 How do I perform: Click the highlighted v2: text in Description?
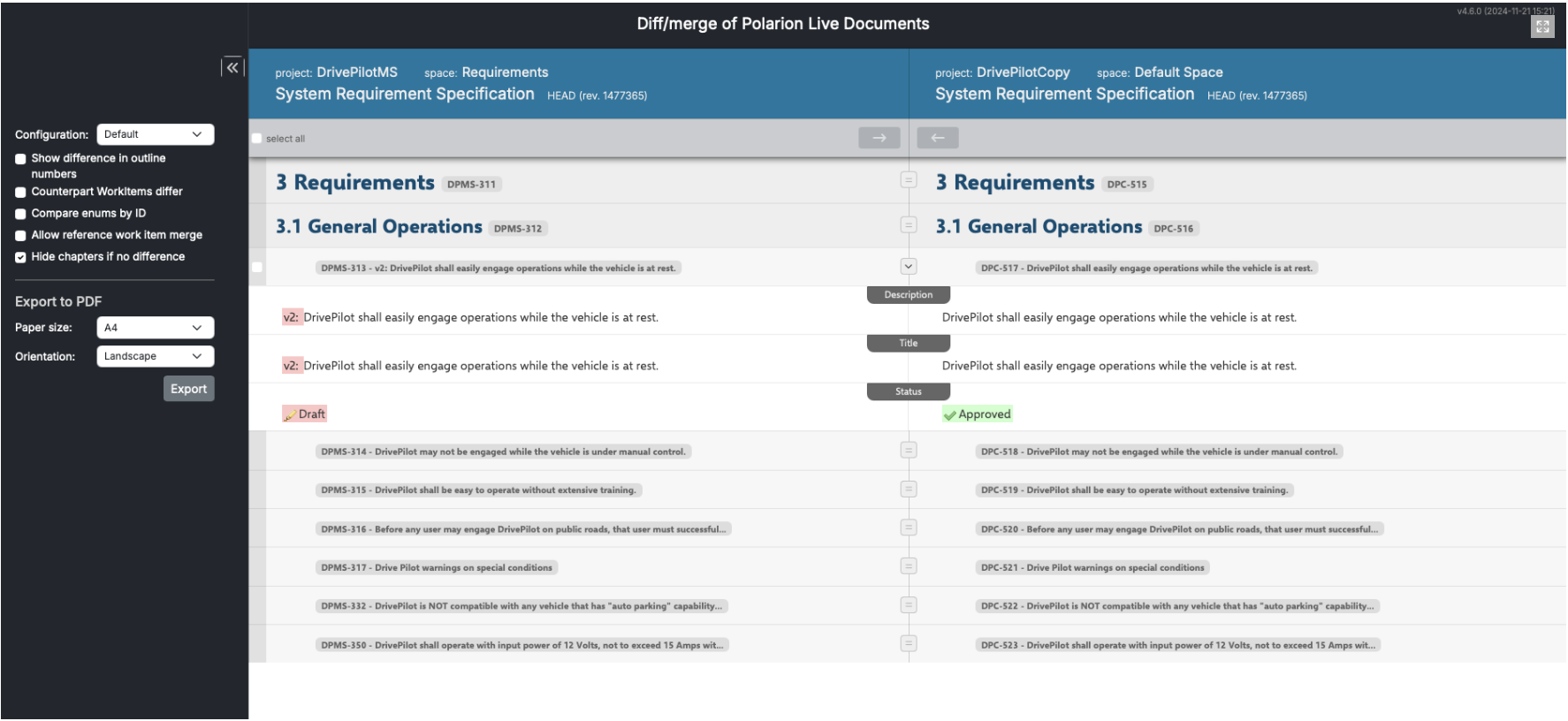point(292,317)
